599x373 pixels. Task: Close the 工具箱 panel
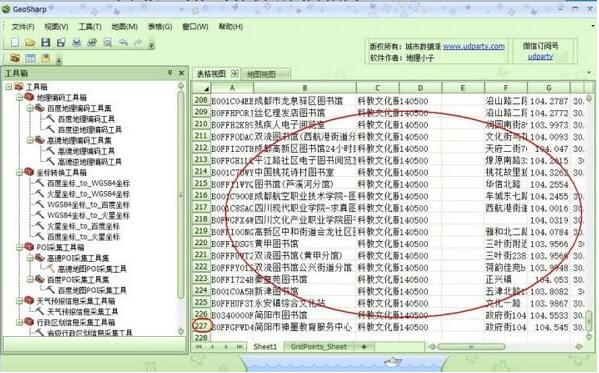pos(181,73)
